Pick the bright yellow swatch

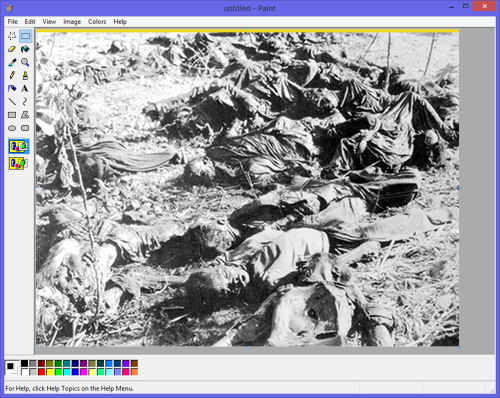click(50, 372)
